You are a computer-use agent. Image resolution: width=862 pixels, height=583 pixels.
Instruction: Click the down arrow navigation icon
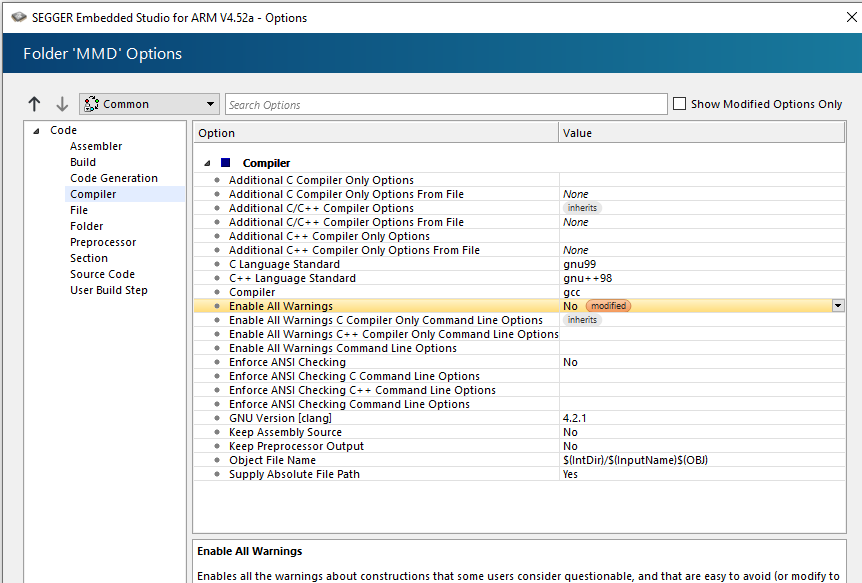(x=62, y=104)
